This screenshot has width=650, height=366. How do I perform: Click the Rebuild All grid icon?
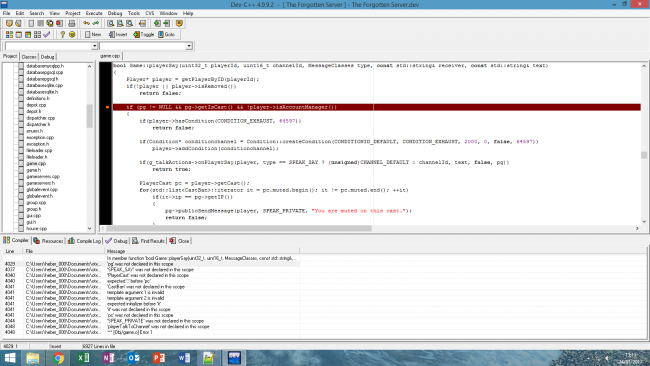[37, 34]
